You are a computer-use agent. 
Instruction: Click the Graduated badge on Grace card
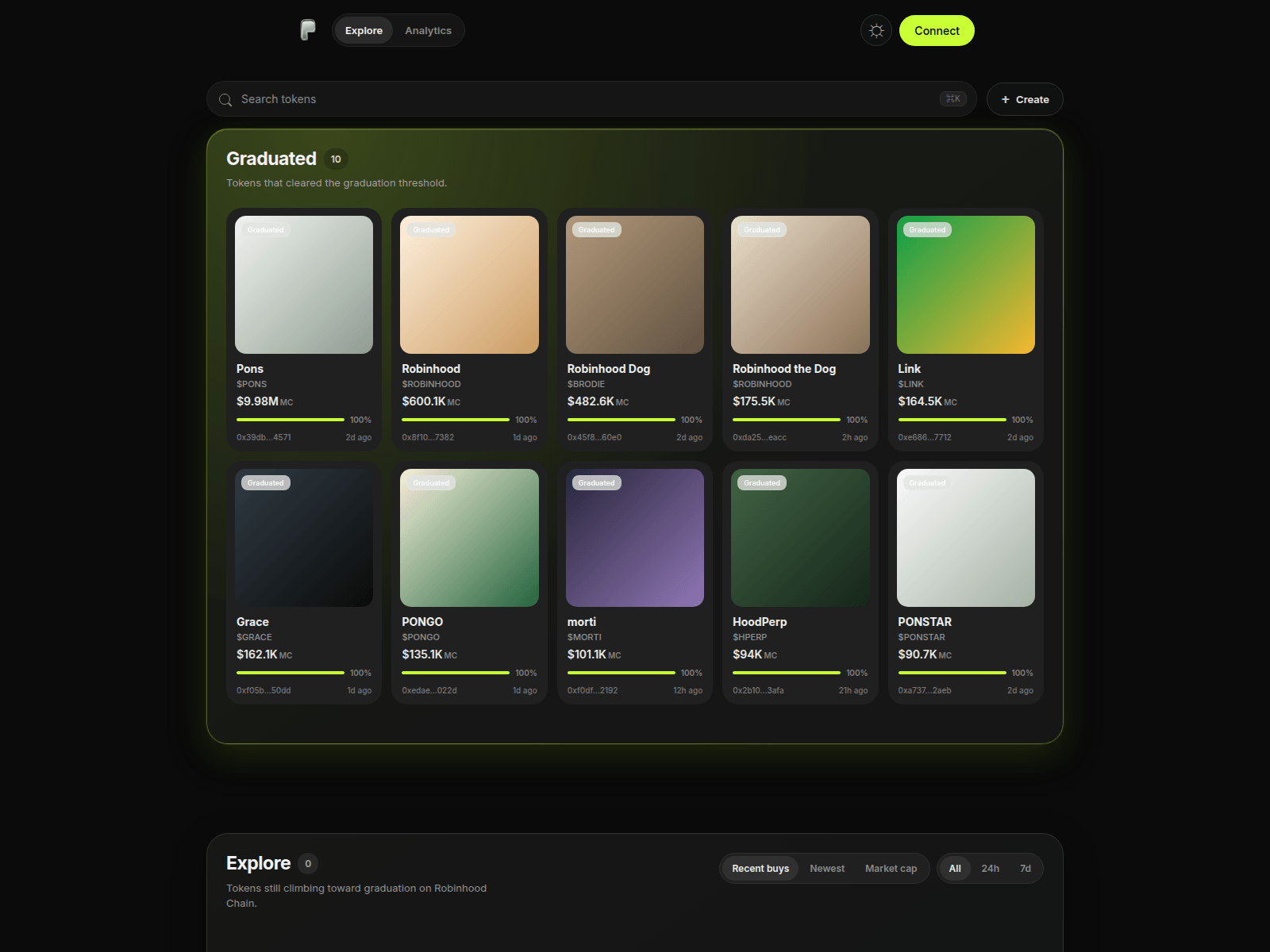265,483
